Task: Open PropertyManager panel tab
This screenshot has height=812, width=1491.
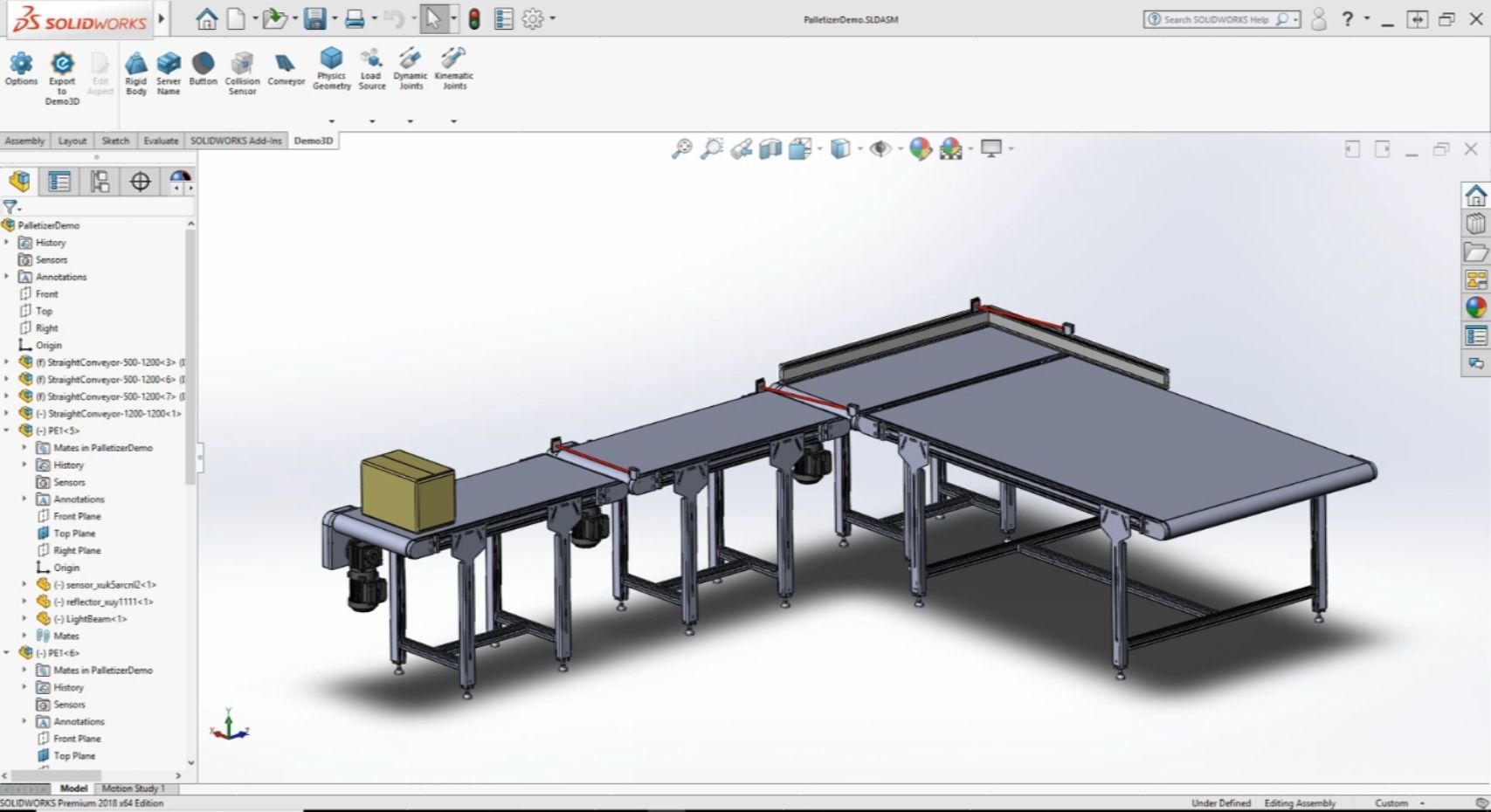Action: point(59,181)
